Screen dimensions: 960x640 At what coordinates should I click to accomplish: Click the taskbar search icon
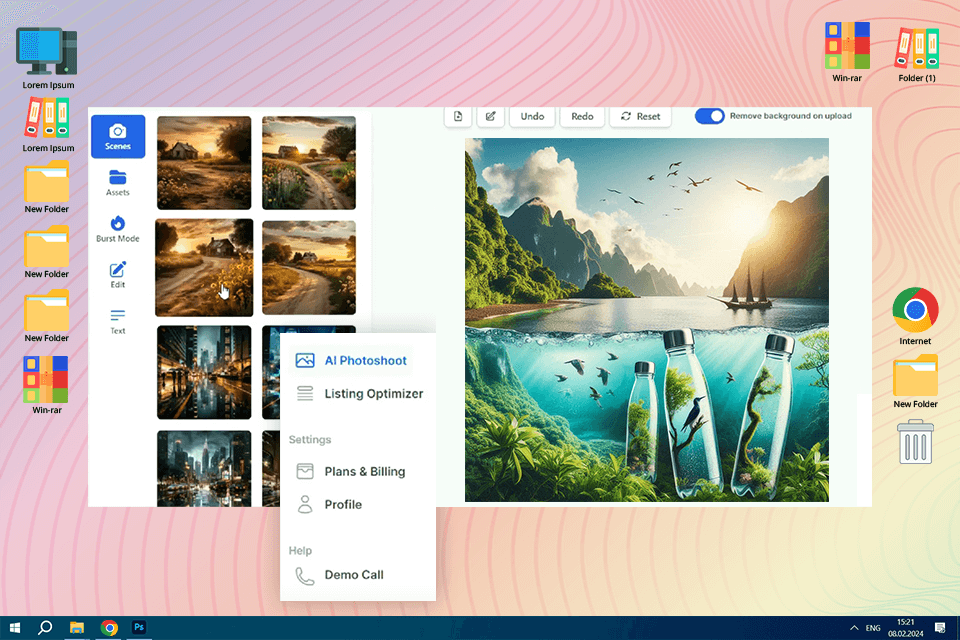(x=45, y=628)
